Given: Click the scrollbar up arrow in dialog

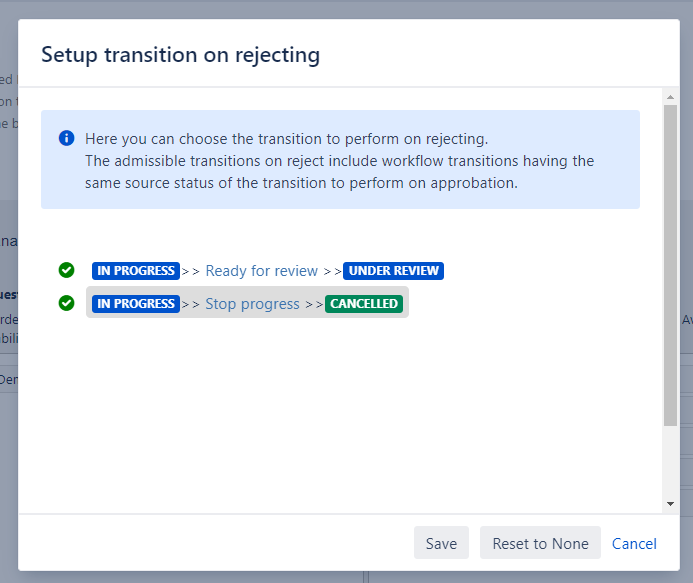Looking at the screenshot, I should 671,95.
